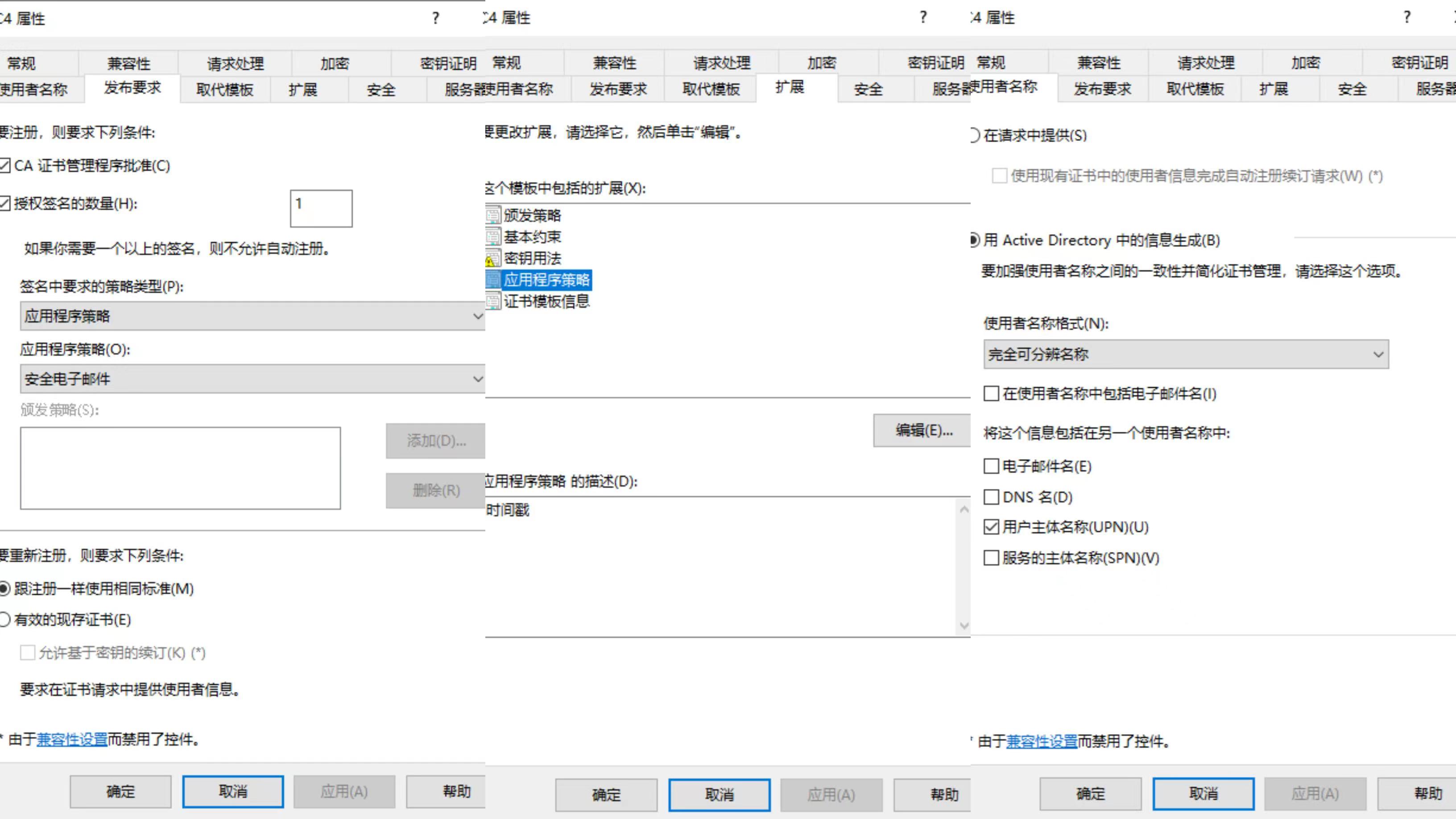Click the 基本约束 extension icon

pyautogui.click(x=493, y=236)
